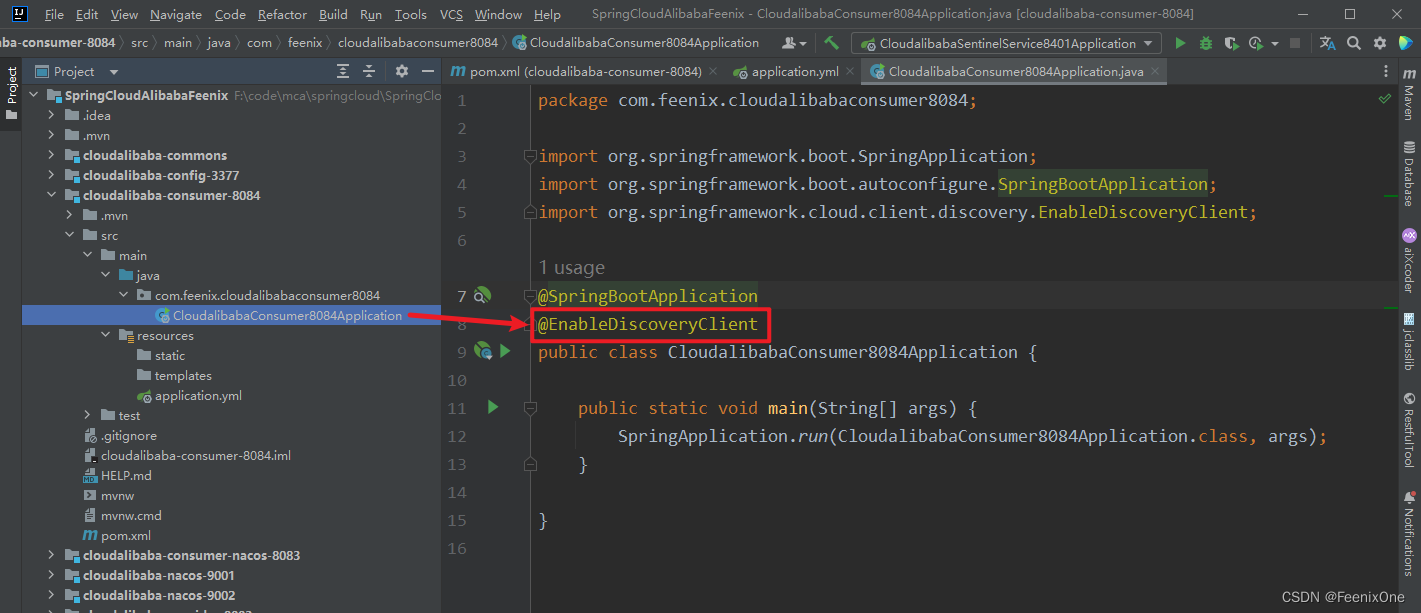This screenshot has height=613, width=1421.
Task: Open the Database tool window
Action: coord(1409,174)
